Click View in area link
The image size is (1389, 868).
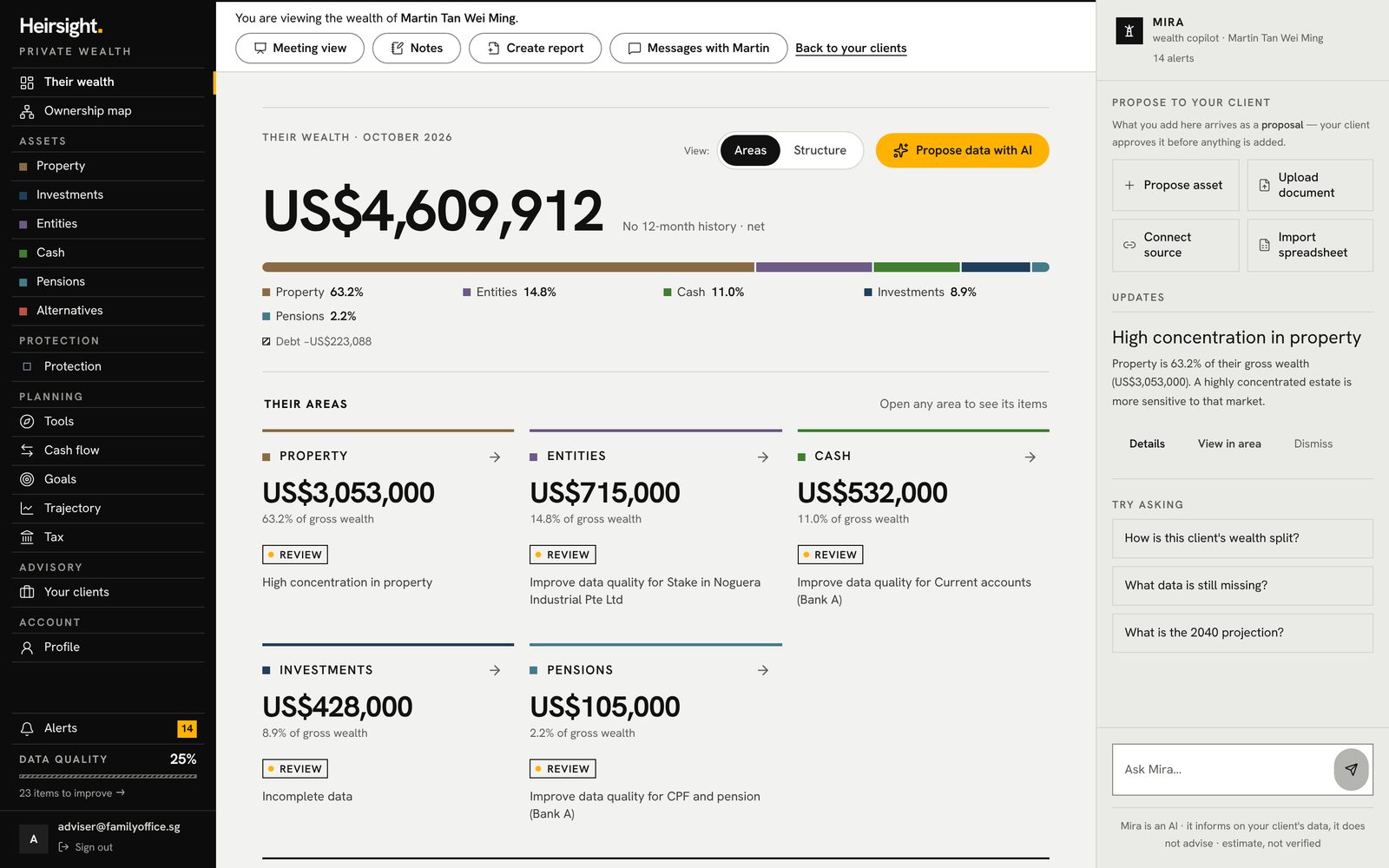[x=1229, y=444]
